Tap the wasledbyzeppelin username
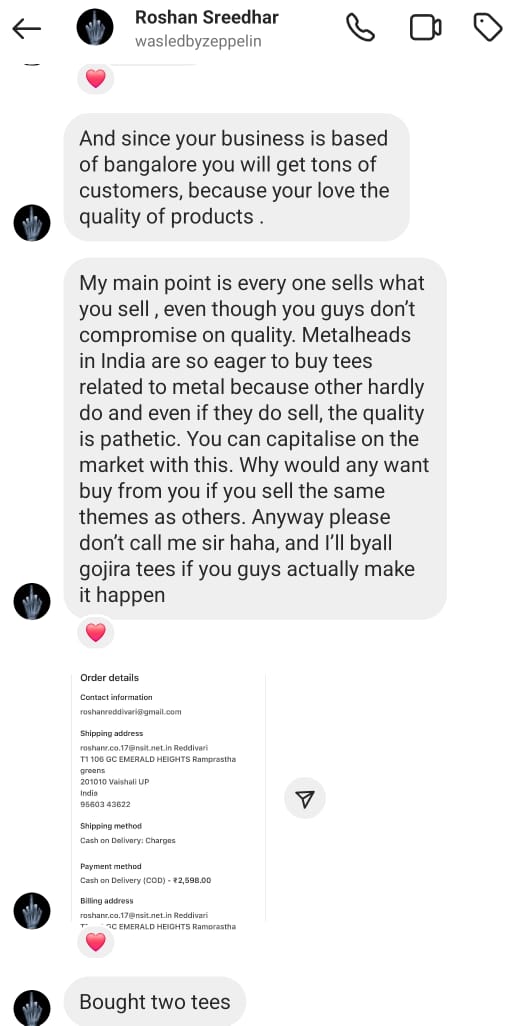The width and height of the screenshot is (510, 1026). point(198,41)
